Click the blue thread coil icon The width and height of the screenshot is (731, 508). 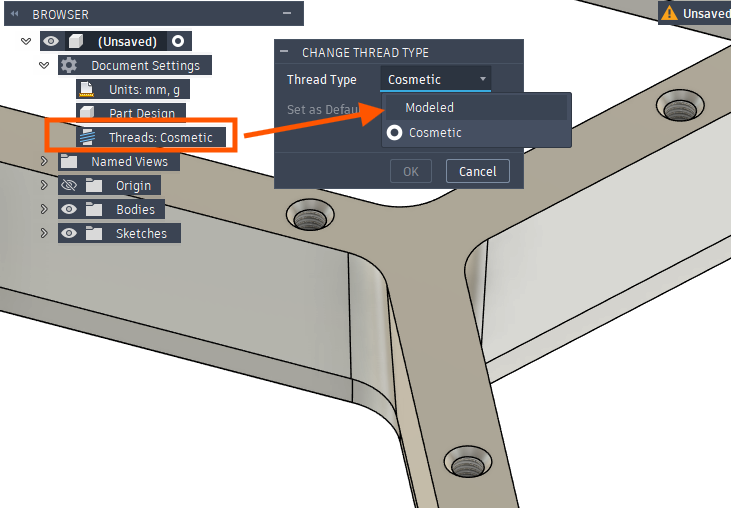[x=87, y=137]
